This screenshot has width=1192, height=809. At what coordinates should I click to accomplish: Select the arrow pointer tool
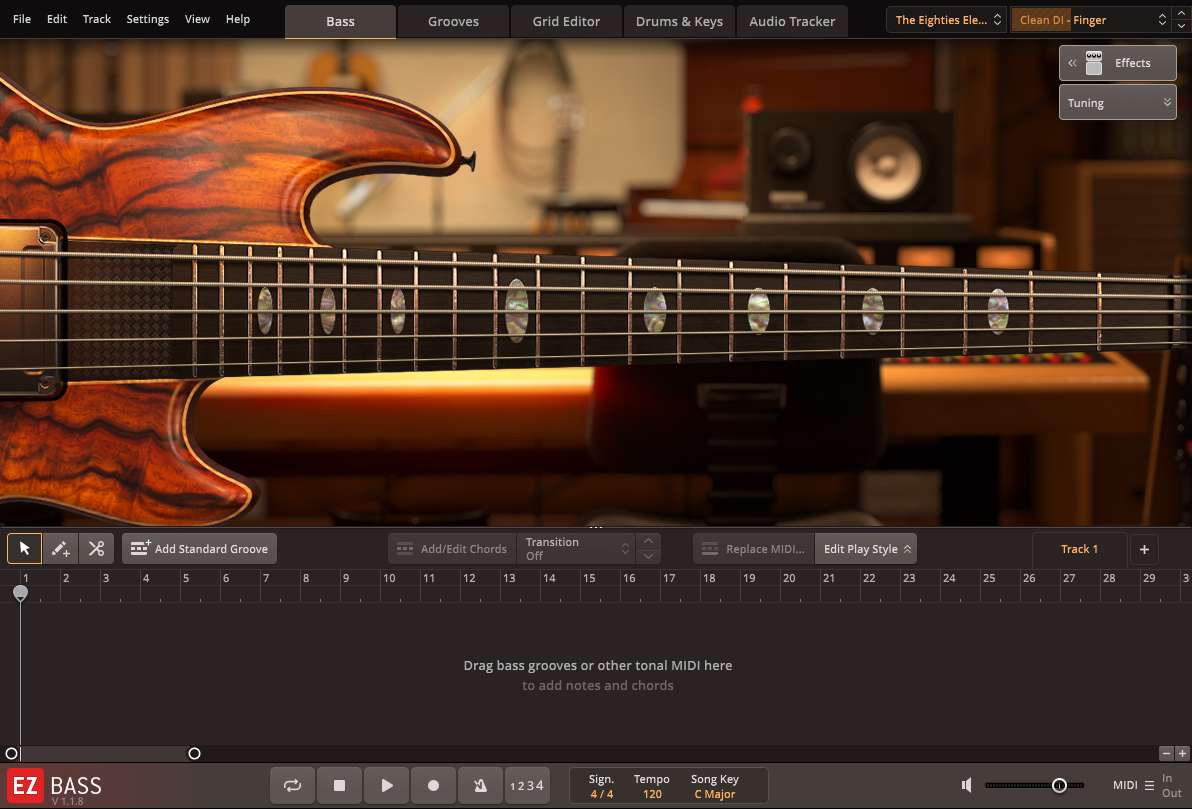[23, 548]
